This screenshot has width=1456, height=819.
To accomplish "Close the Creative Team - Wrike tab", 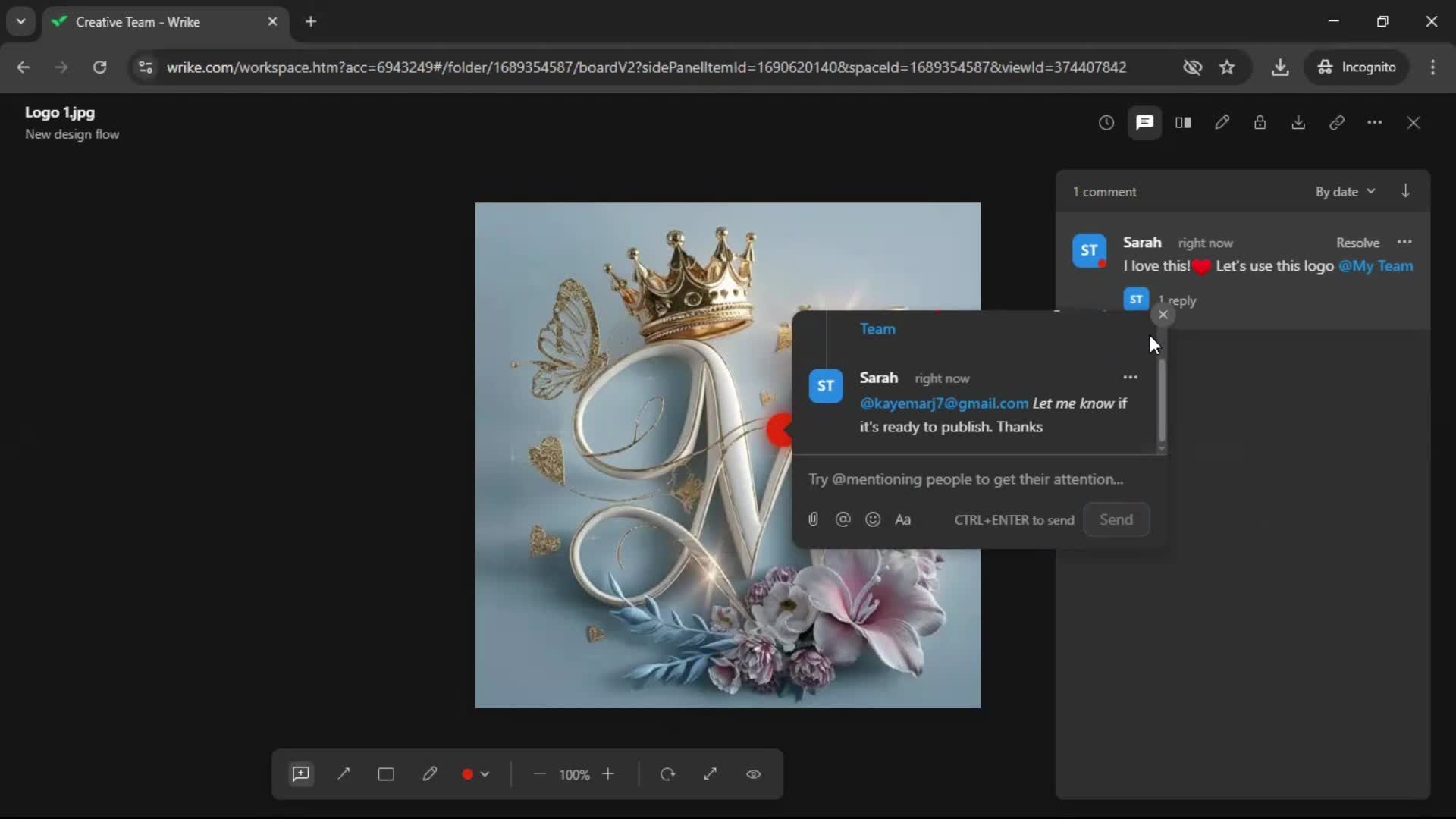I will (x=272, y=22).
